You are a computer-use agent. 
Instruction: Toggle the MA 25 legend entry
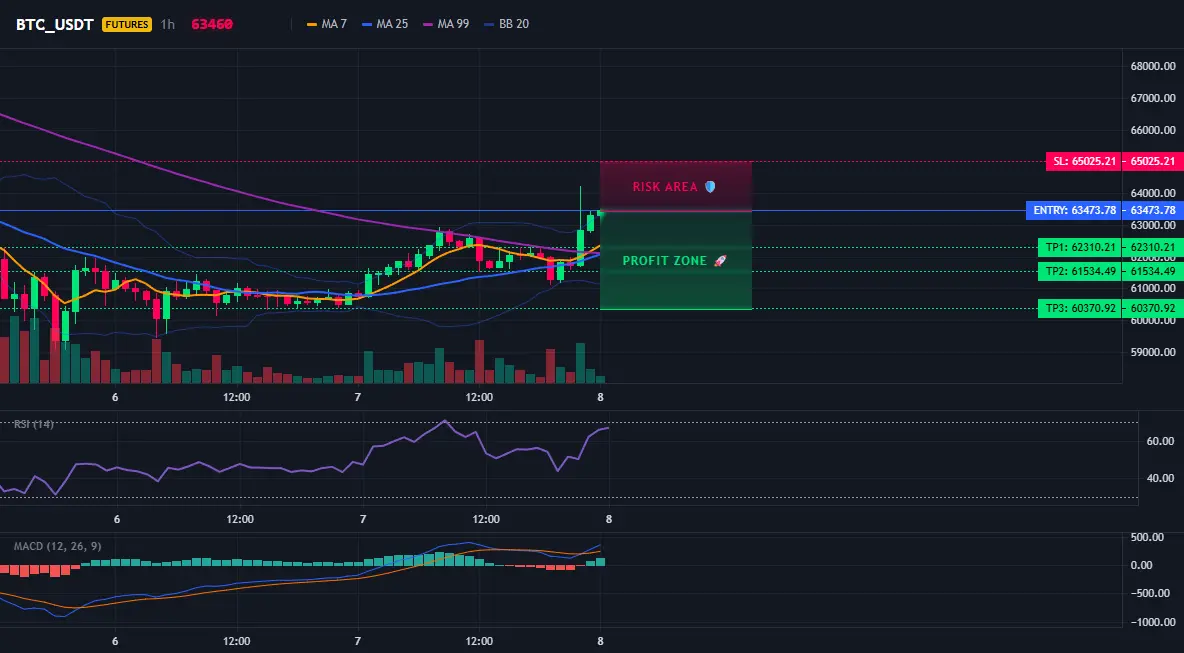[x=385, y=24]
